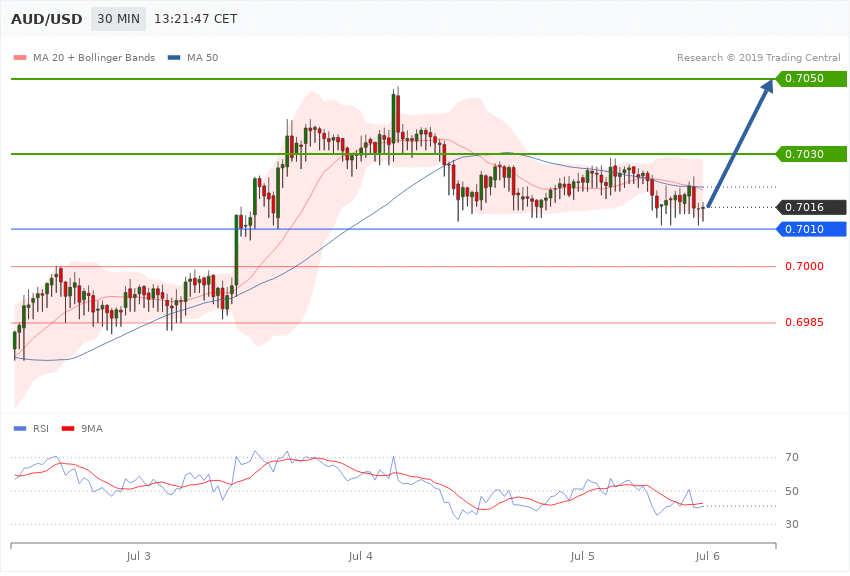Click the 9MA legend label
850x576 pixels.
[92, 429]
